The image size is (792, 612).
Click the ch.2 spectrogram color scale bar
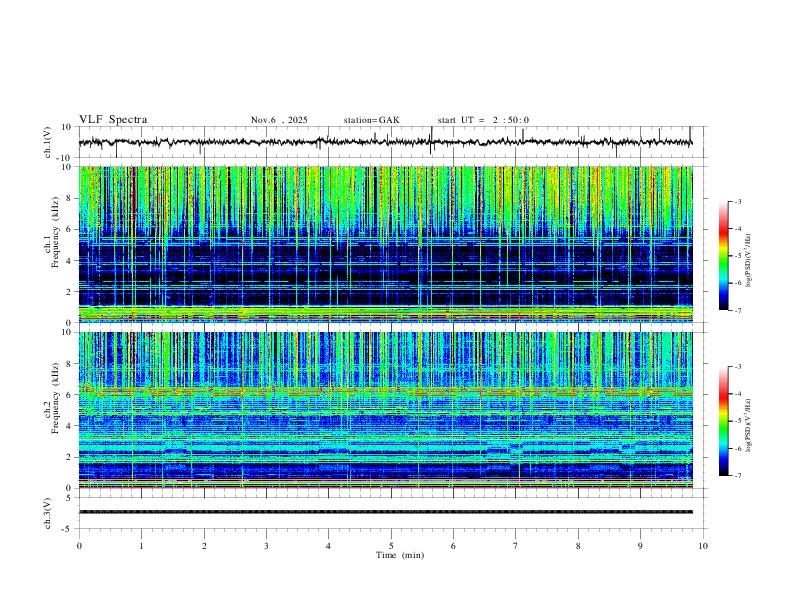click(723, 421)
